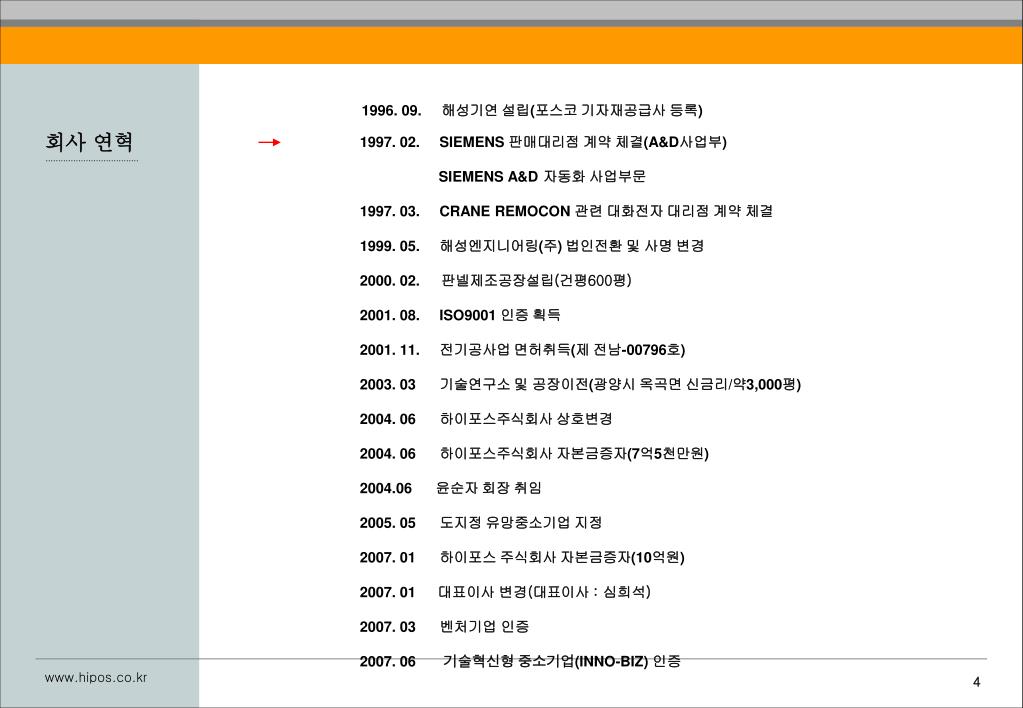Click the date '2005. 05'
Screen dimensions: 1023x708
(388, 523)
